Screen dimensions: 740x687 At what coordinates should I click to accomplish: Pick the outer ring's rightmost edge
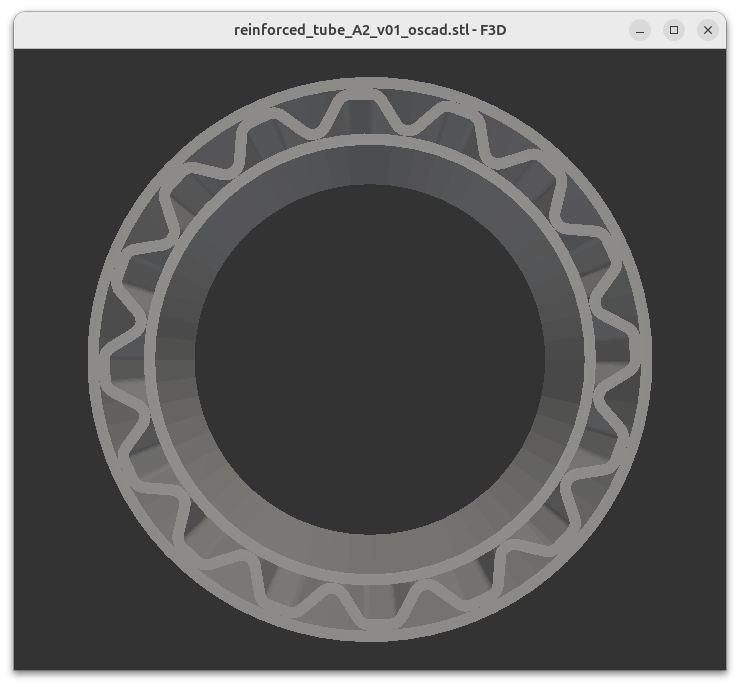646,358
